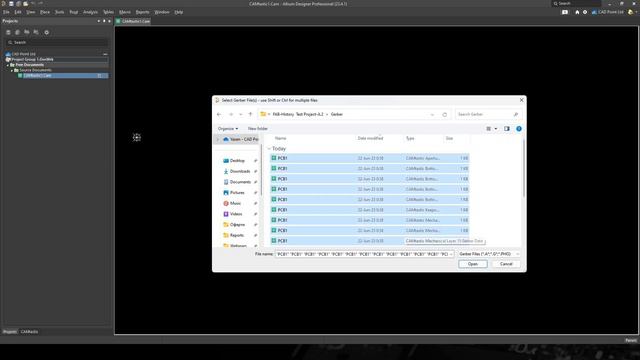Expand the CAD Point cloud sidebar node

point(217,140)
